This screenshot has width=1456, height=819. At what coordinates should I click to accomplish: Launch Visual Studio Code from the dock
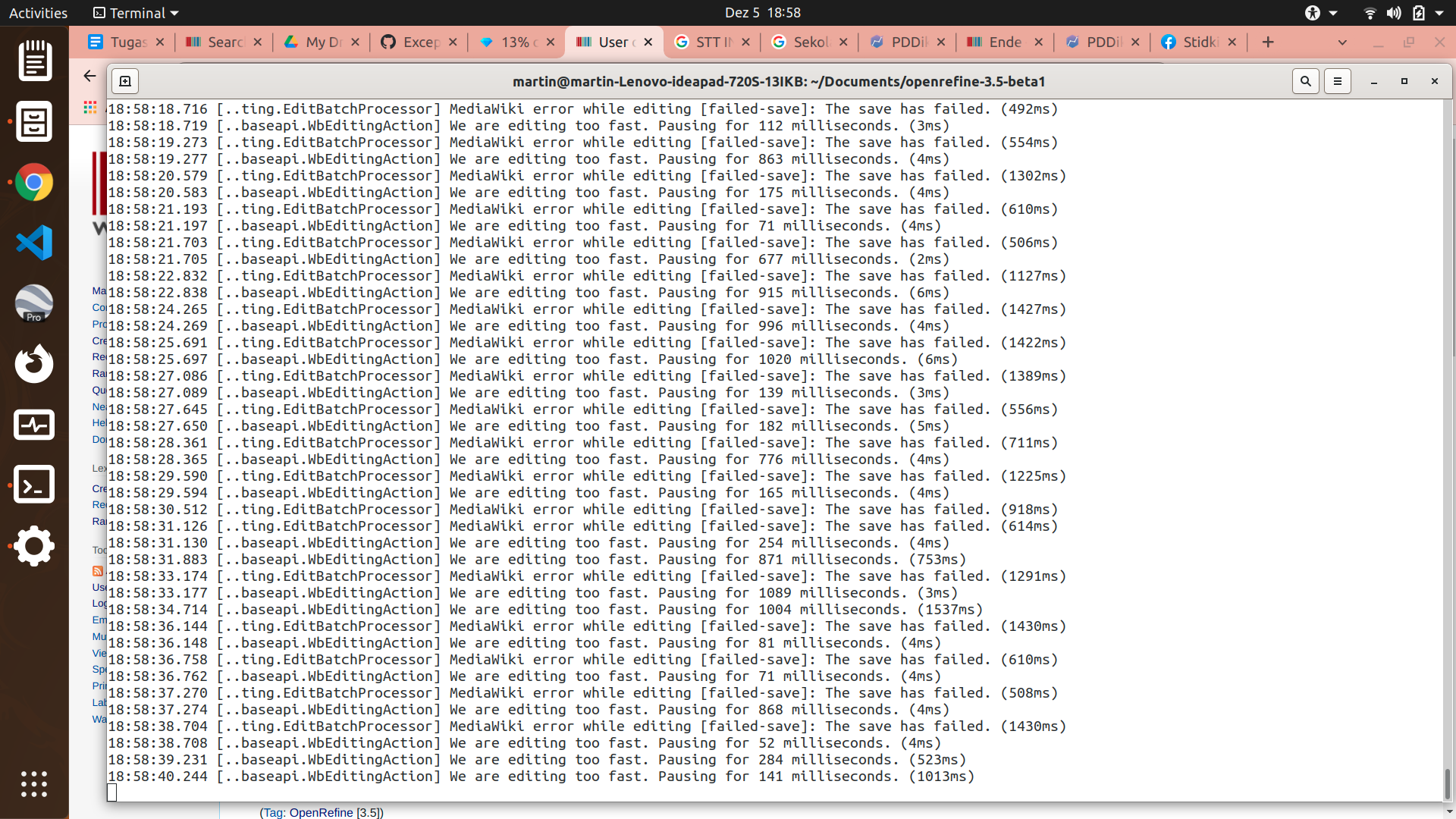[34, 243]
